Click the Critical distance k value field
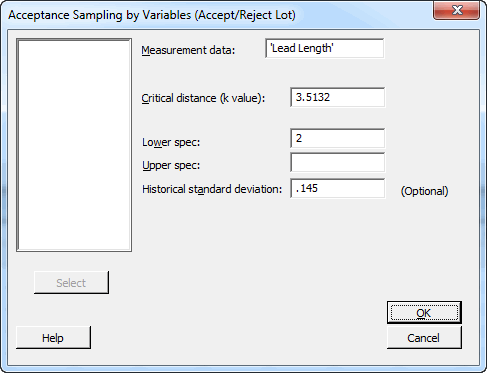The height and width of the screenshot is (373, 487). pos(337,97)
